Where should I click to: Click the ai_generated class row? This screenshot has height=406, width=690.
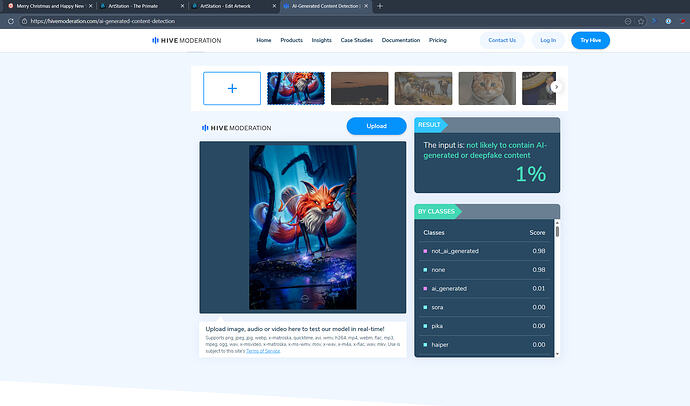point(484,289)
